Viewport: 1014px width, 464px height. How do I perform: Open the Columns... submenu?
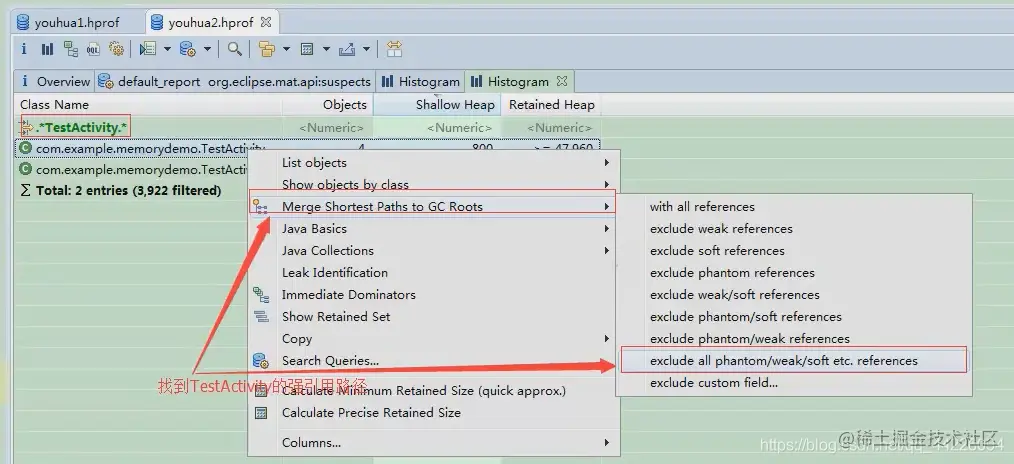coord(435,443)
